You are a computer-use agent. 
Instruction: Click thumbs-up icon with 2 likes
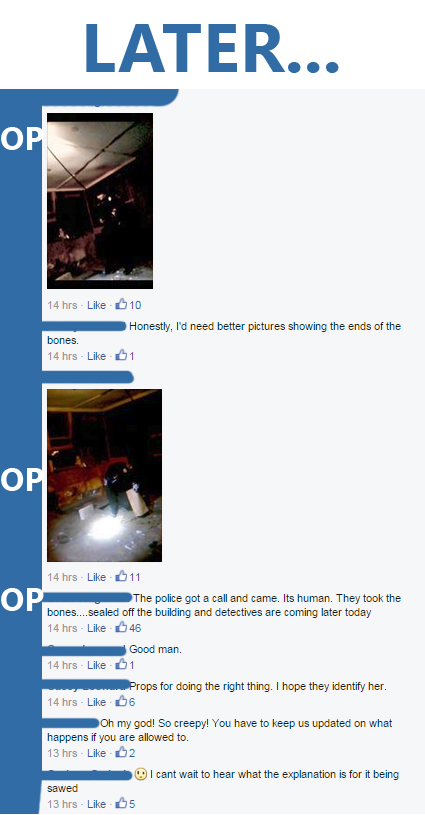tap(121, 752)
